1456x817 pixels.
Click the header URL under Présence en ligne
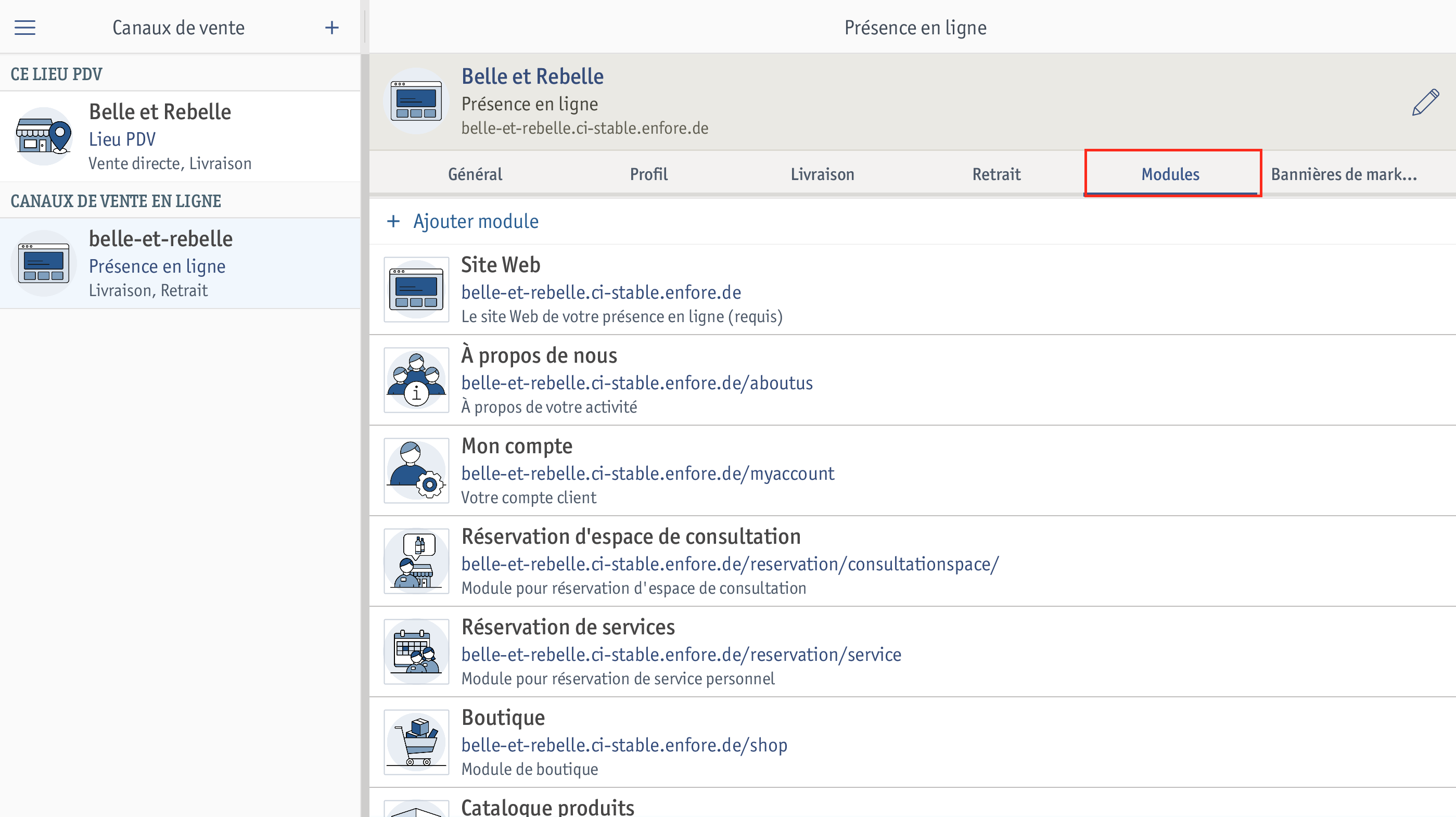click(584, 128)
